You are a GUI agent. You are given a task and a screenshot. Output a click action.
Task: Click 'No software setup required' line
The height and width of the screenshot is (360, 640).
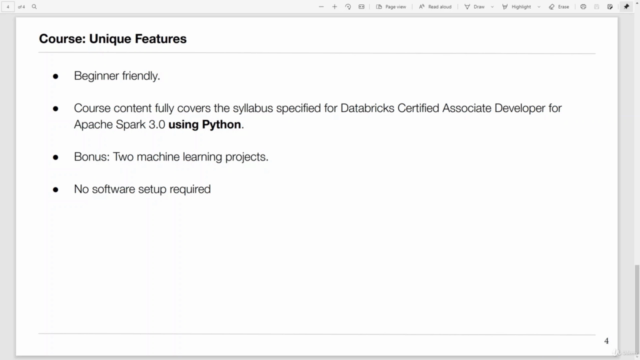pos(142,189)
